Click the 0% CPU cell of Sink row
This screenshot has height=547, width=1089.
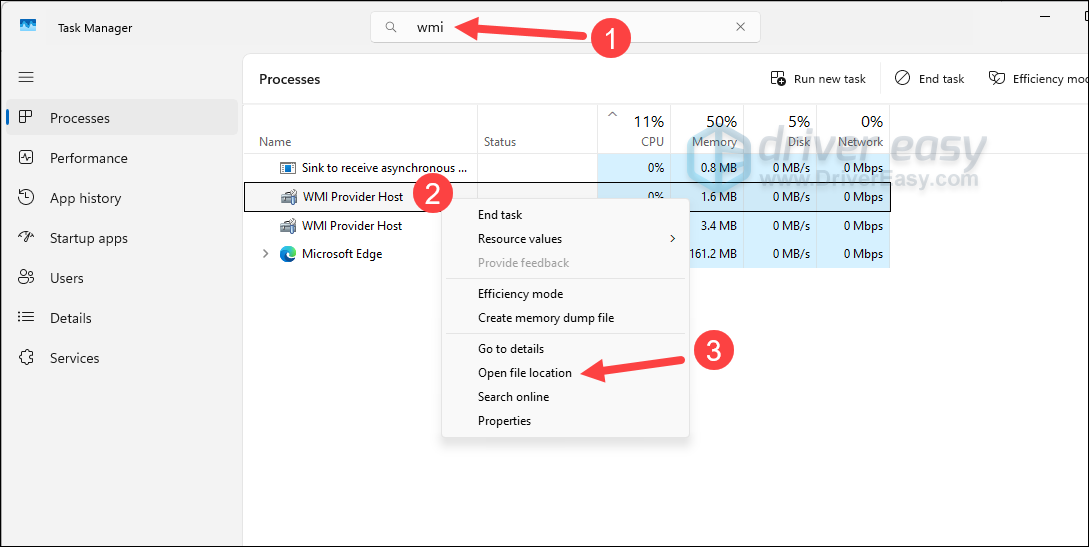[x=634, y=168]
